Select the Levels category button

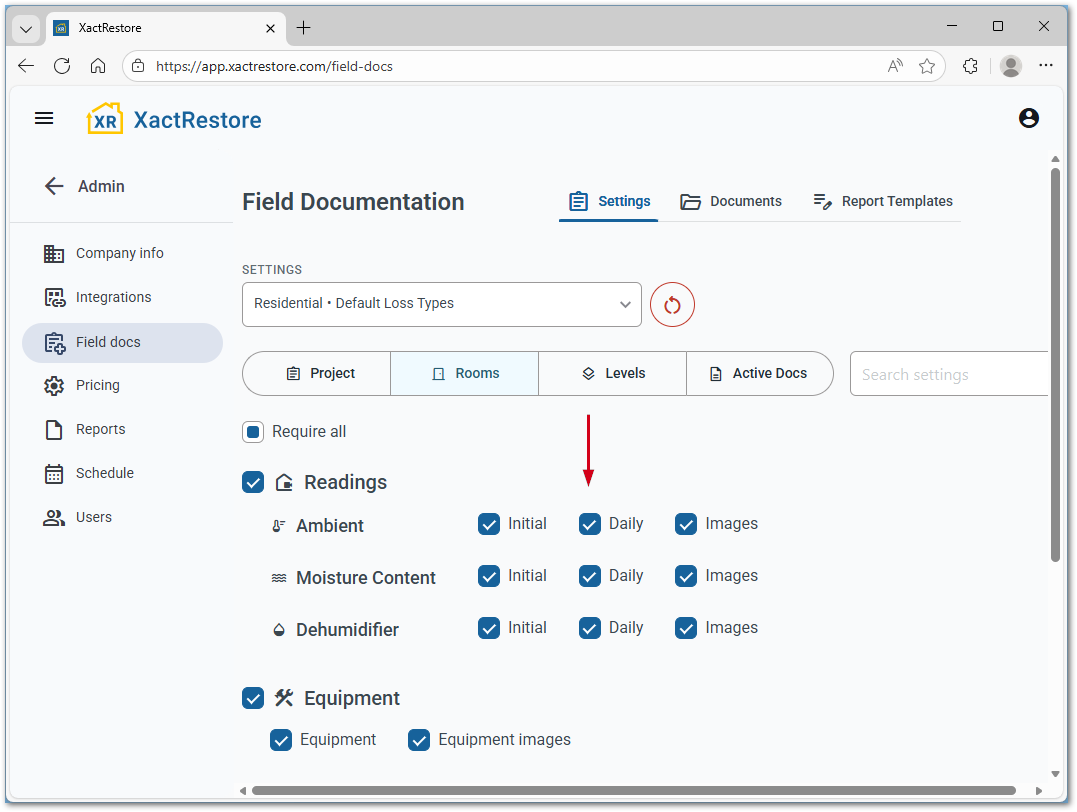612,373
